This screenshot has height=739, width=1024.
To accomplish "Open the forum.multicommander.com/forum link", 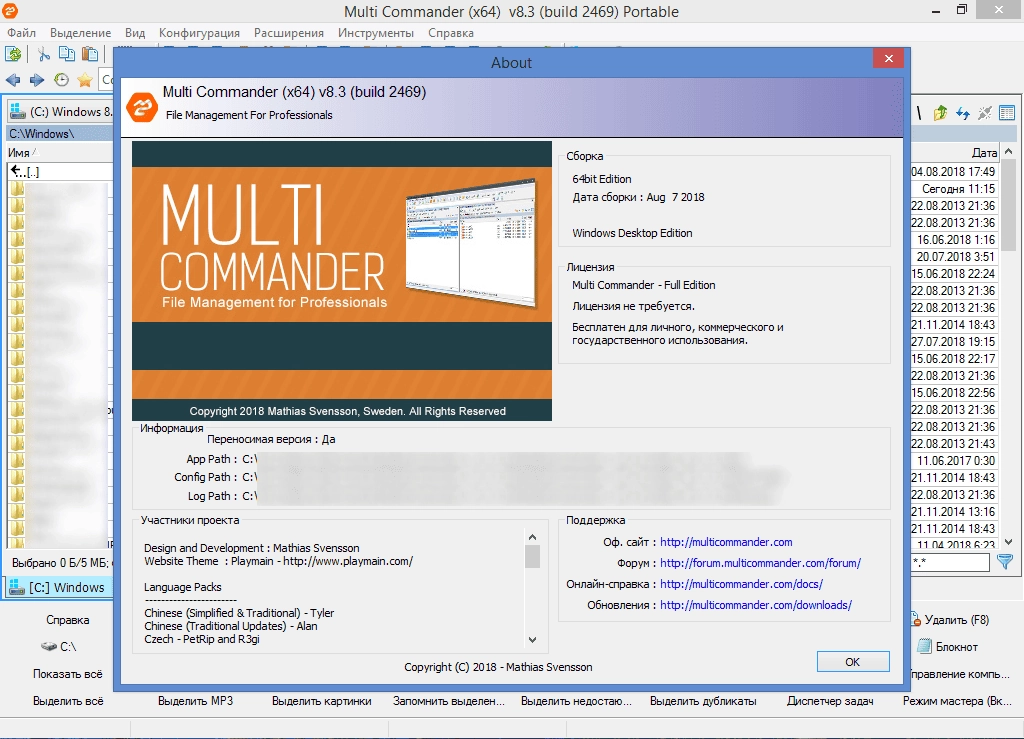I will pos(760,563).
